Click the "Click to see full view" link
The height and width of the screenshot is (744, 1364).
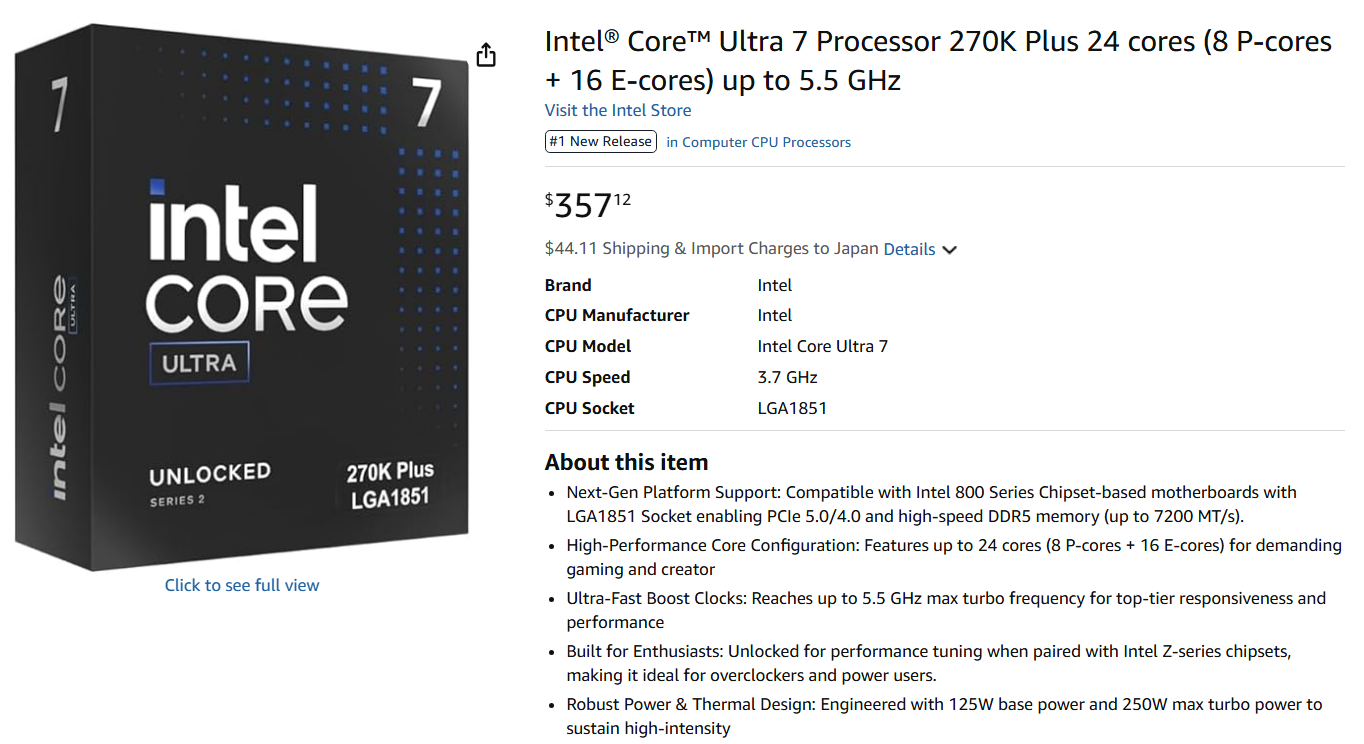click(x=242, y=585)
